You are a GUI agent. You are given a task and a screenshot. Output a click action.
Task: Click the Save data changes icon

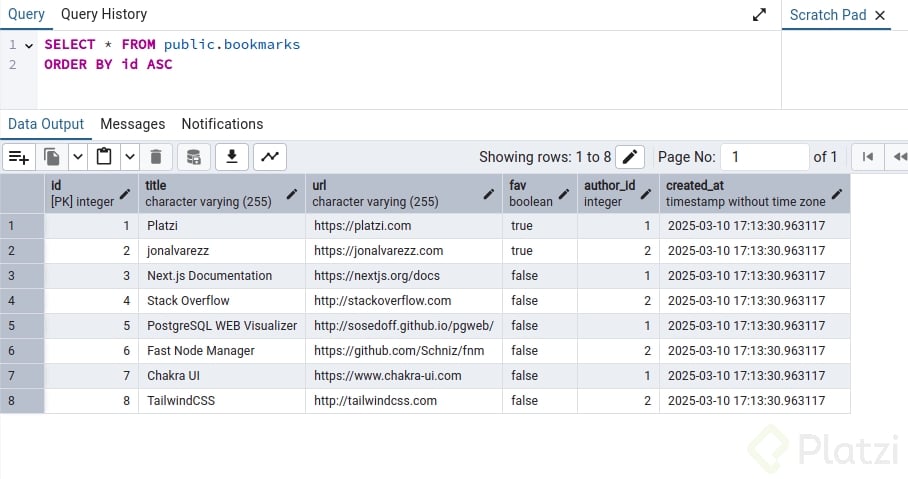point(194,157)
